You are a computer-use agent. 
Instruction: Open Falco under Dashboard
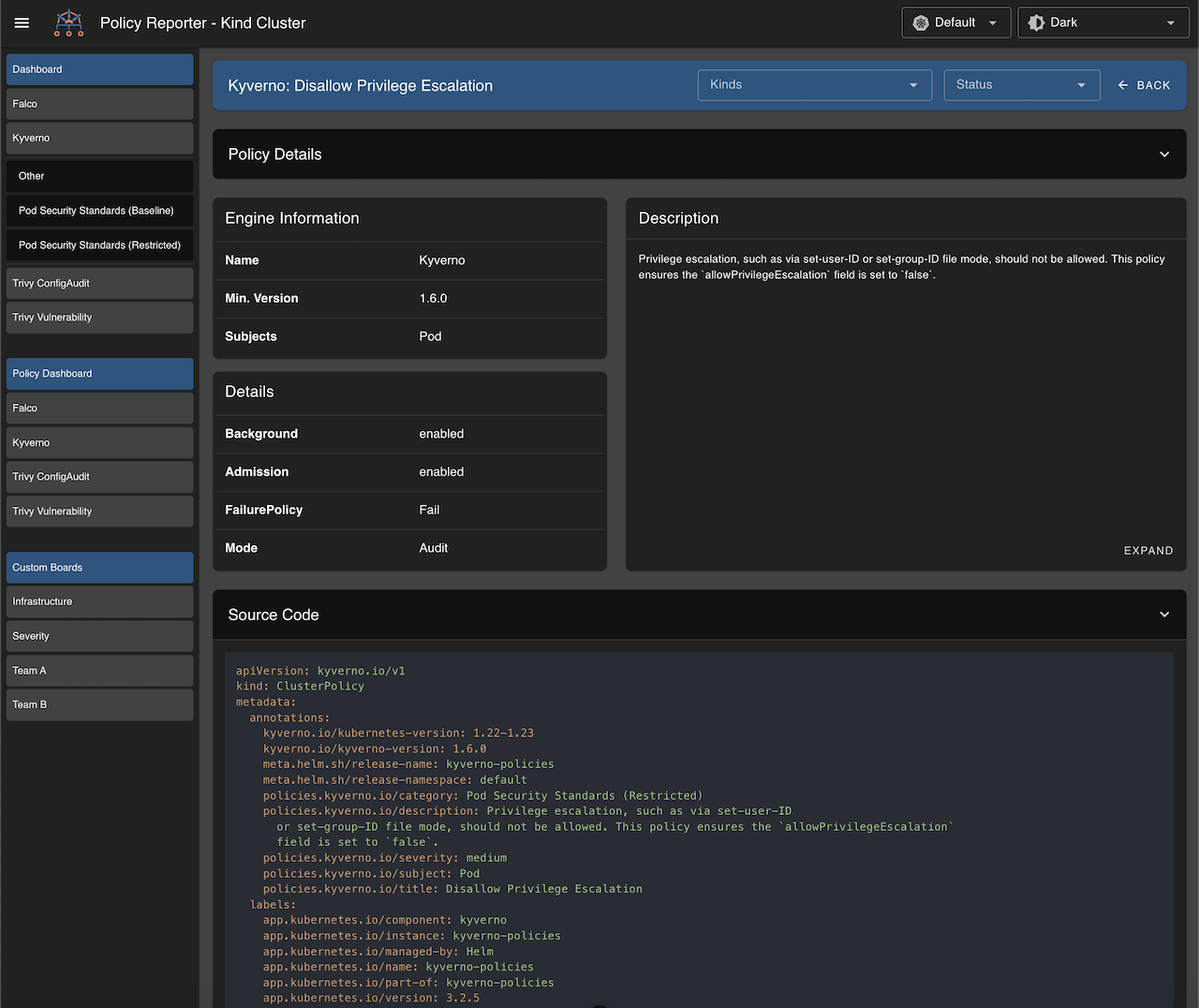(x=100, y=104)
